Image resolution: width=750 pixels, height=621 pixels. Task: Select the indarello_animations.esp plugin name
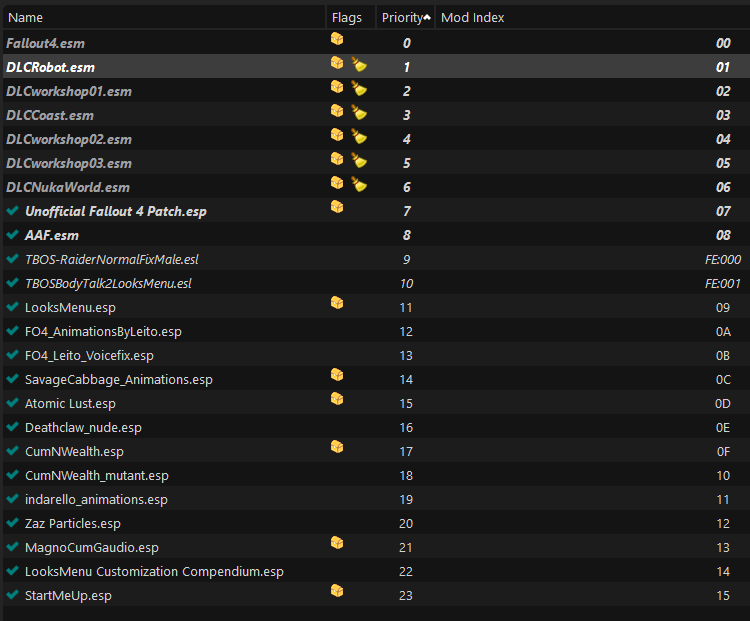coord(96,499)
